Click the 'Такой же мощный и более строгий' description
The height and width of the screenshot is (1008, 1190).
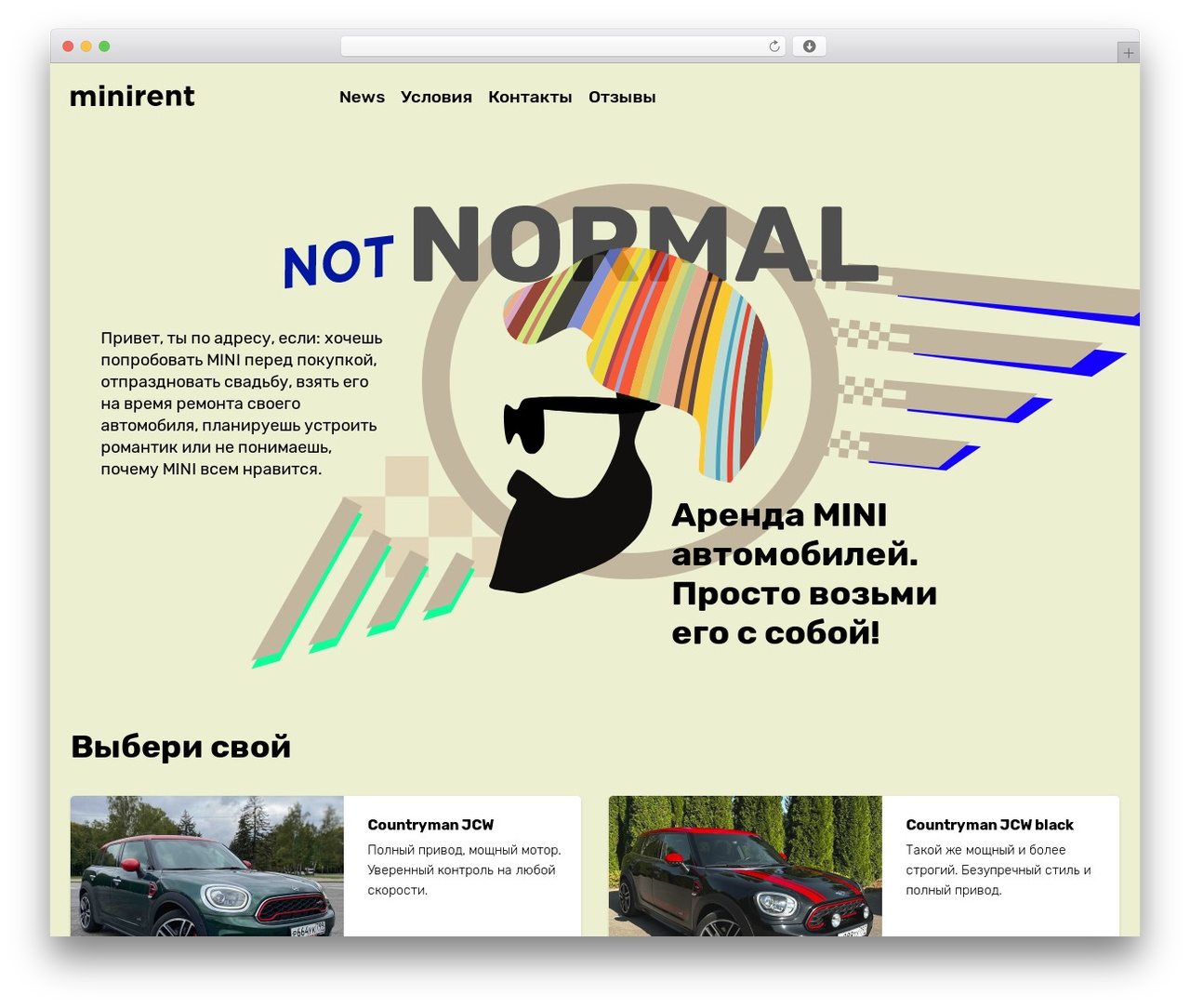998,869
